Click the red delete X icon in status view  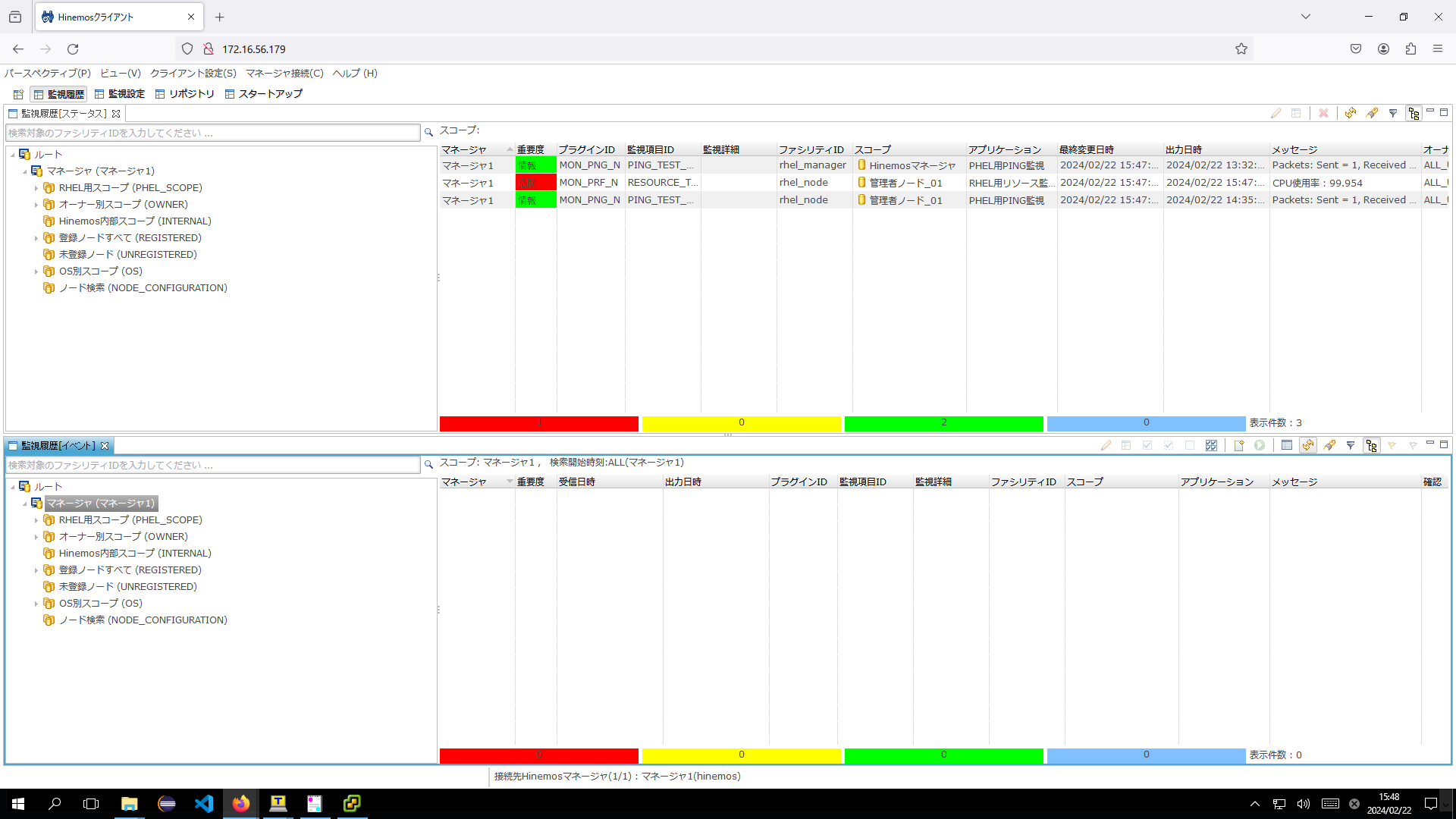(x=1323, y=113)
